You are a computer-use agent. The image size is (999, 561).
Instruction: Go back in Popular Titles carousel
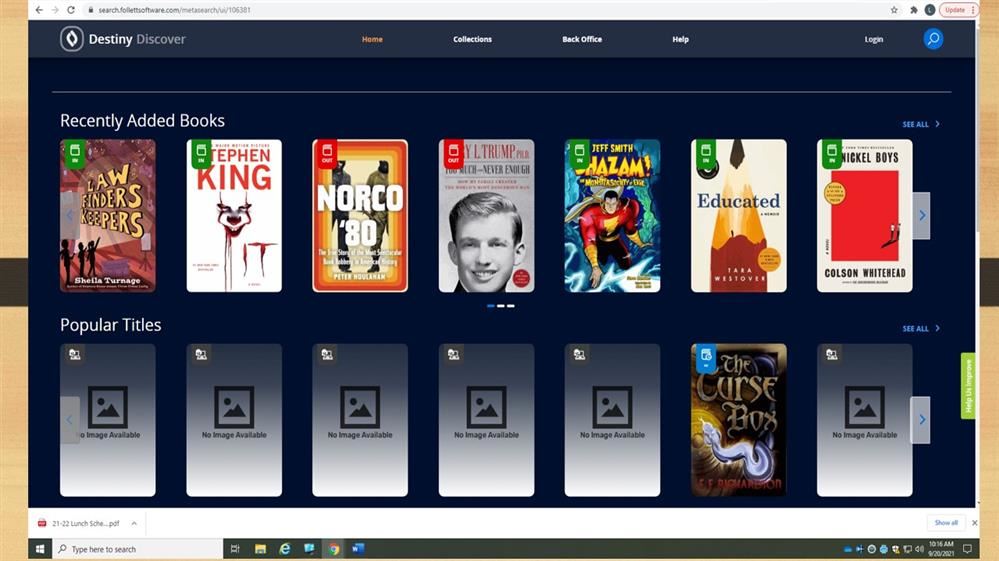click(x=69, y=420)
